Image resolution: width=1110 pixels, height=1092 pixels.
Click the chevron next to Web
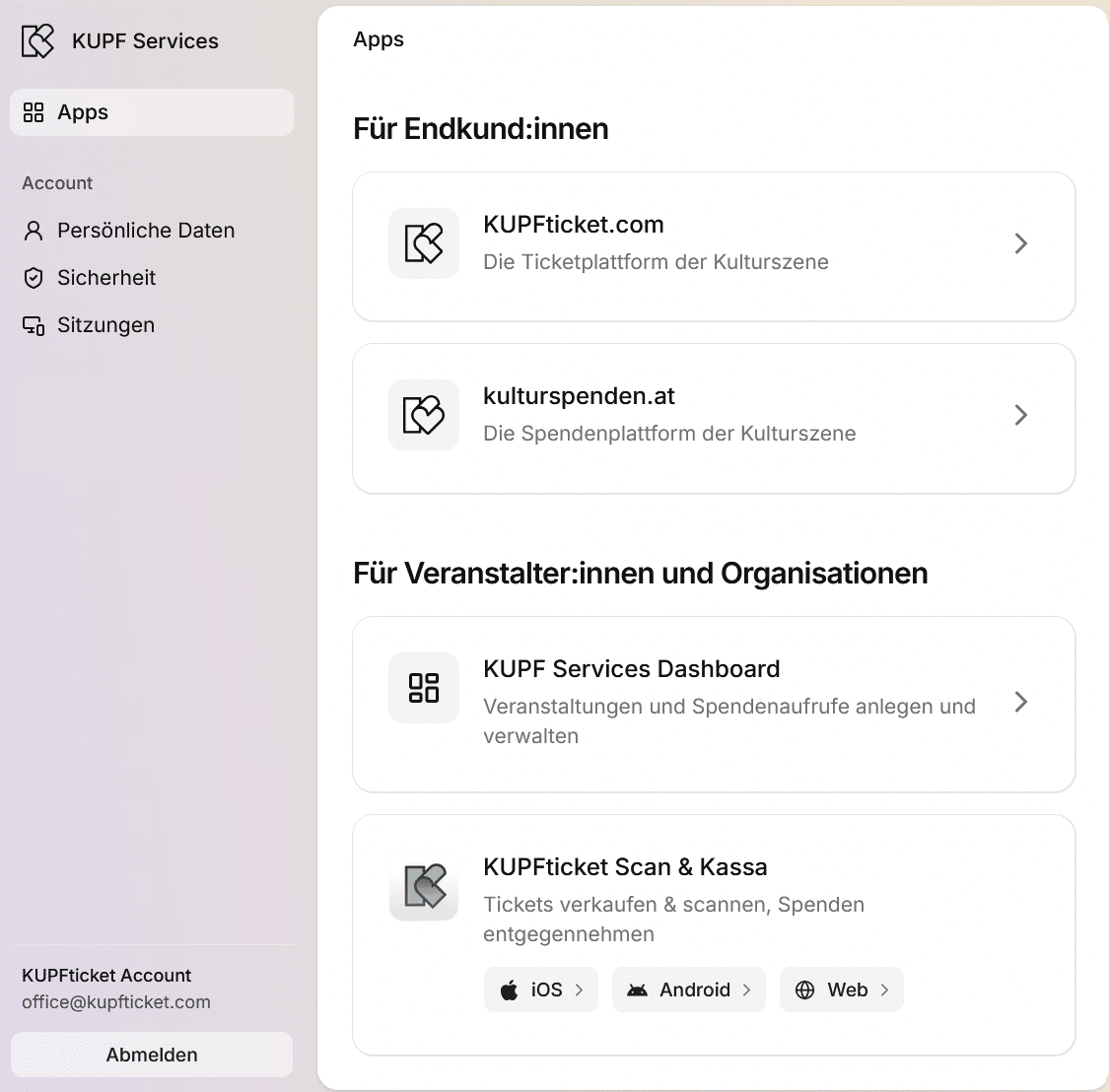pyautogui.click(x=884, y=990)
